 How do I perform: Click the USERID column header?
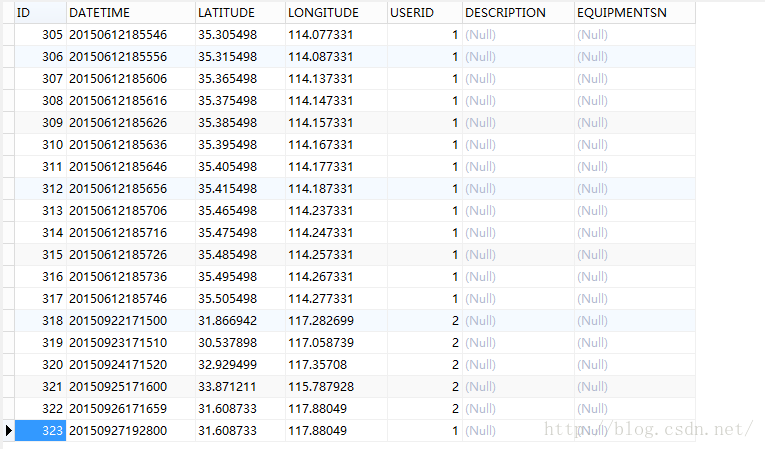pyautogui.click(x=425, y=13)
